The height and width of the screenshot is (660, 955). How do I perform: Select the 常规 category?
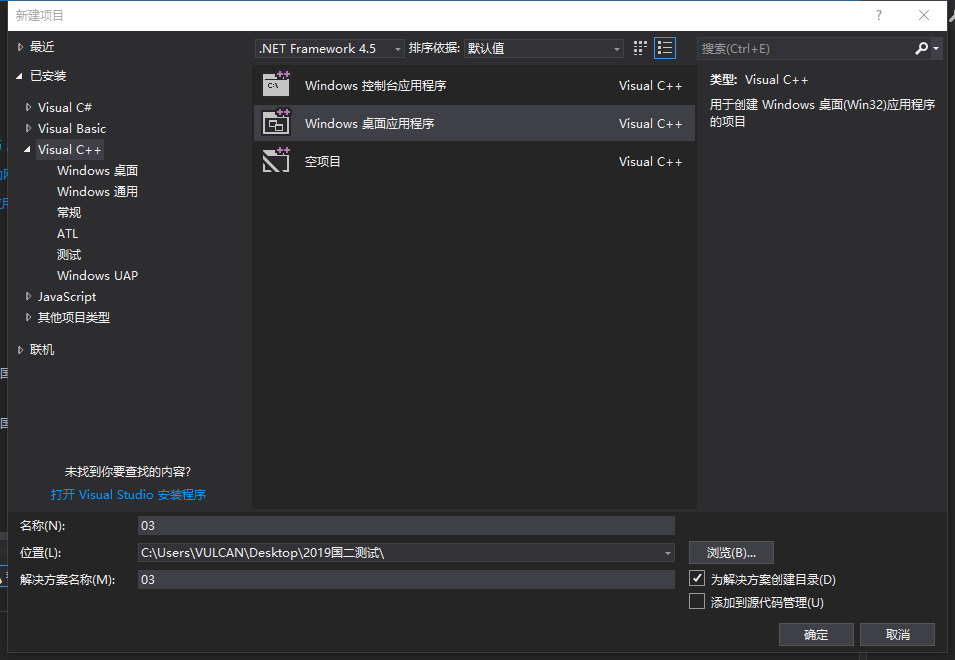[x=69, y=212]
